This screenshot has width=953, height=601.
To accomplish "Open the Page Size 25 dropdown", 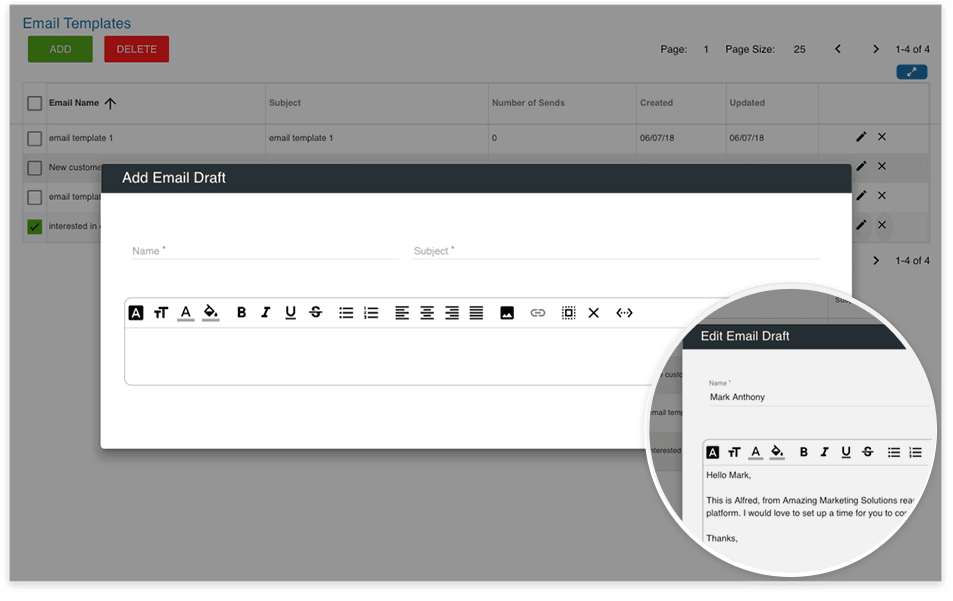I will tap(799, 49).
